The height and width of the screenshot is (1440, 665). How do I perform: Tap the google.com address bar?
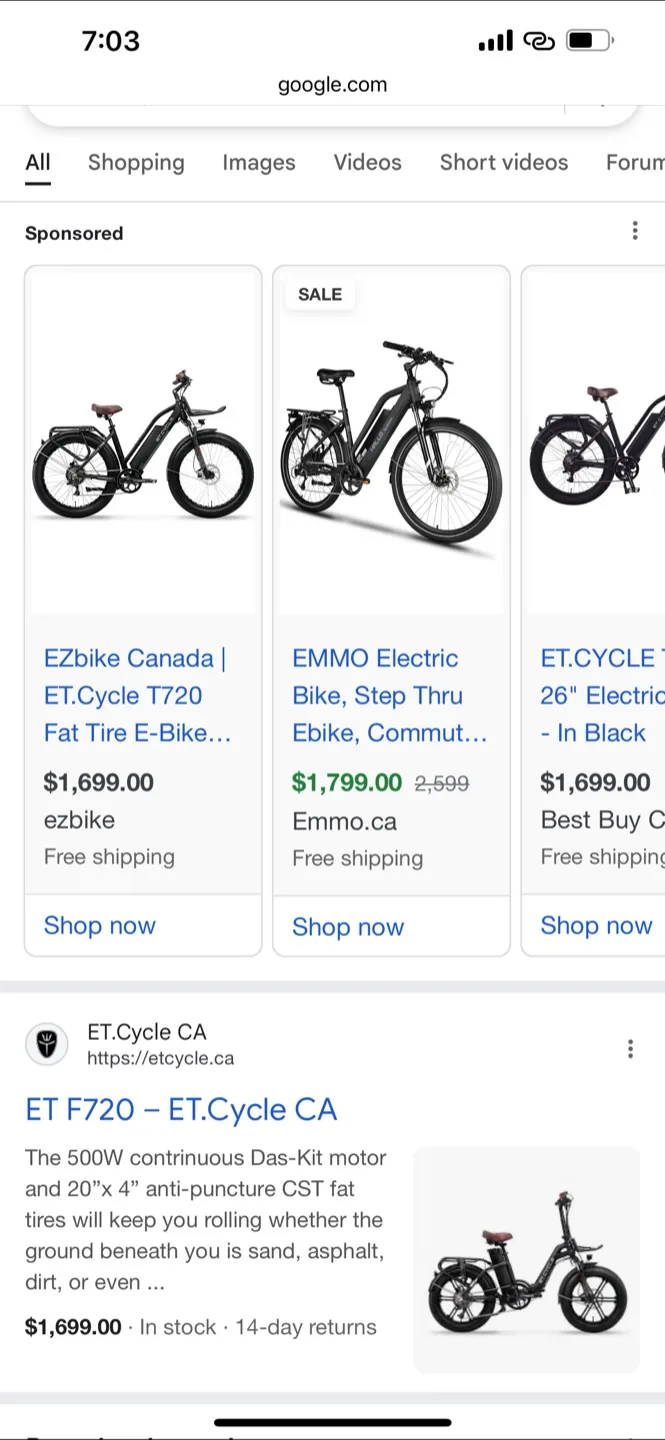(x=332, y=84)
